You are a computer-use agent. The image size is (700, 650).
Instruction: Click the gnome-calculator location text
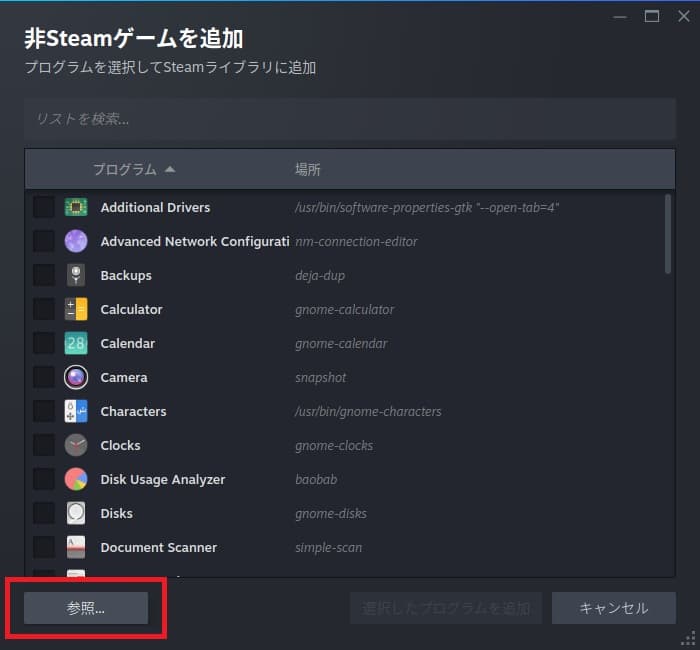(345, 310)
